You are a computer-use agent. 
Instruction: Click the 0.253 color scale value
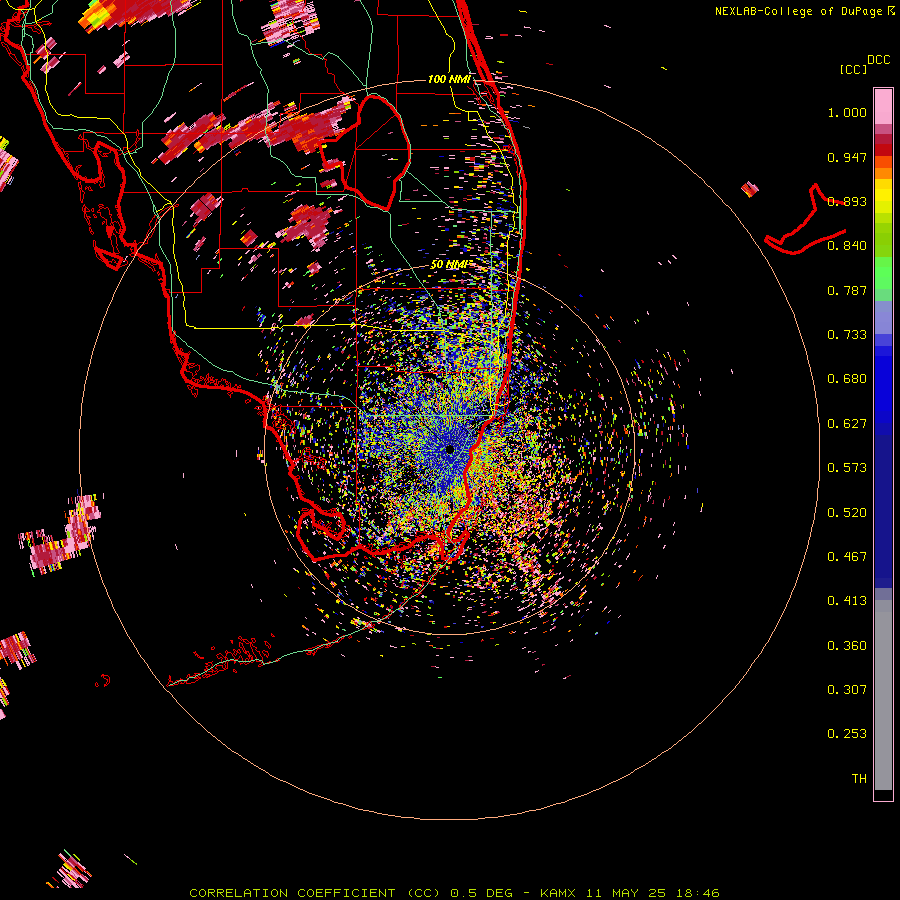847,734
